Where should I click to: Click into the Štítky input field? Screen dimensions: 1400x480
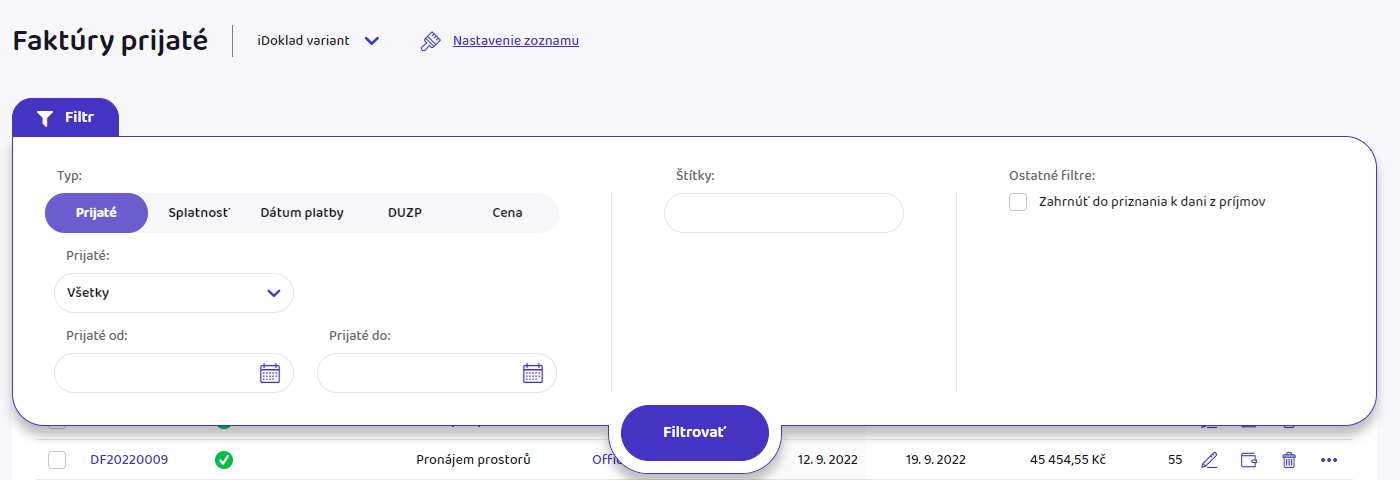(x=783, y=213)
